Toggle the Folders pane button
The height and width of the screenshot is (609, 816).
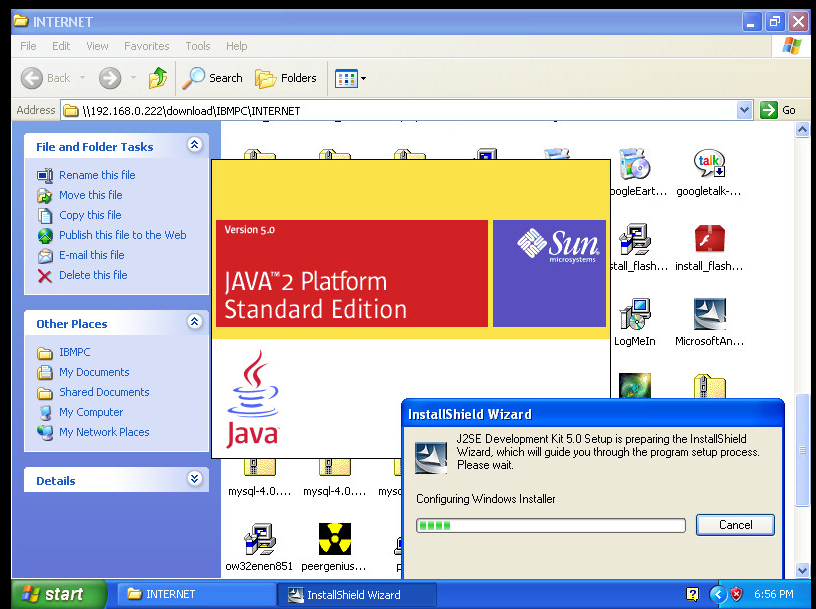point(286,78)
